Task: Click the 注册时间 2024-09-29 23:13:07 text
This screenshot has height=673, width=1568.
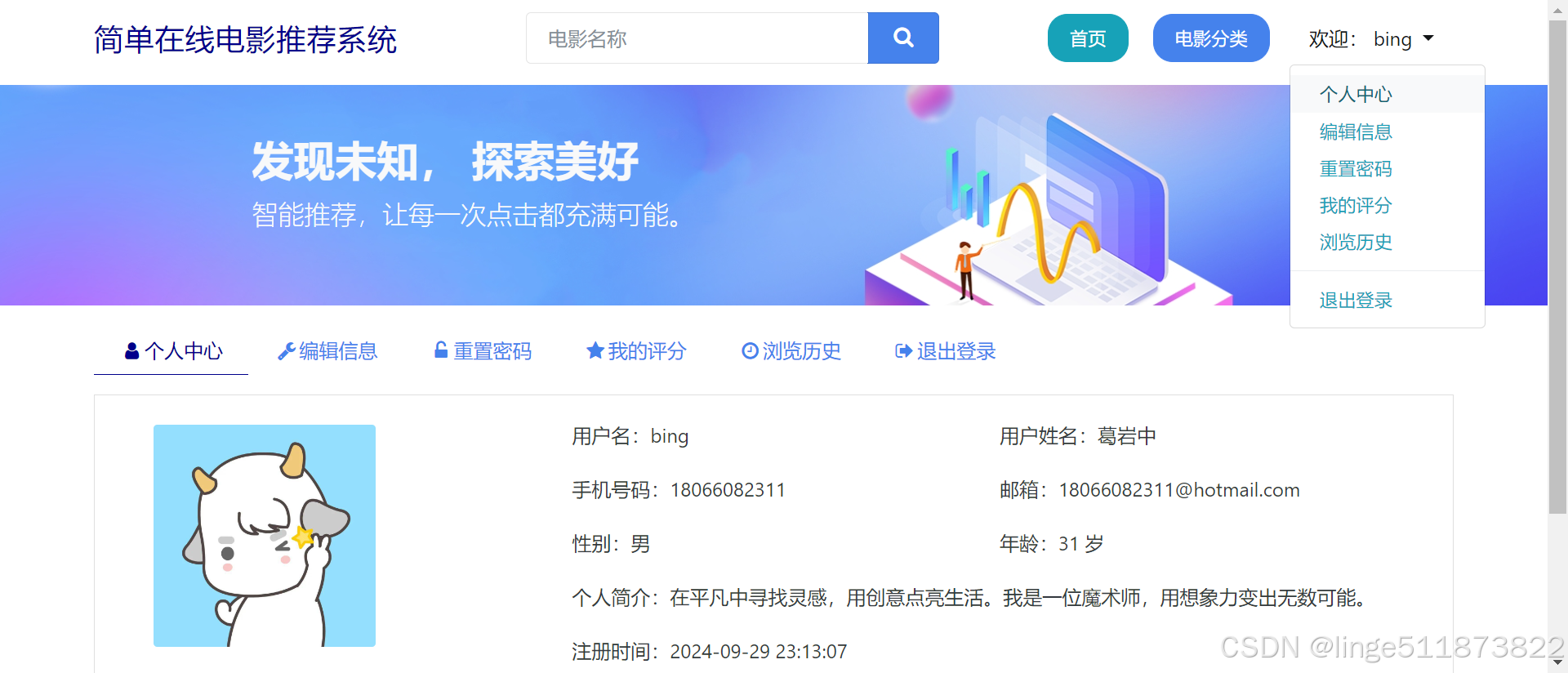Action: 710,652
